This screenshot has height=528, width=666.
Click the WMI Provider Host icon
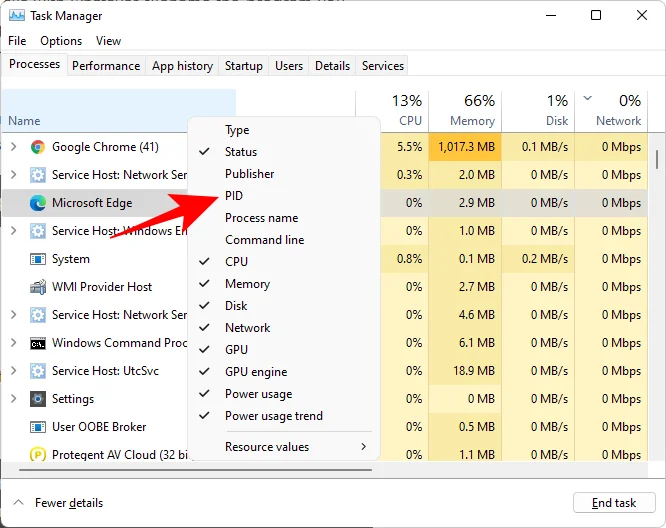[38, 287]
